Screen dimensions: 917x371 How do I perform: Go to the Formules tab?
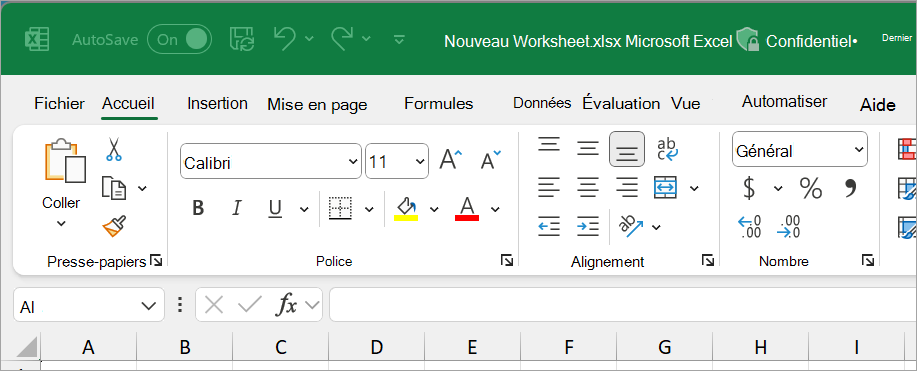(x=439, y=104)
